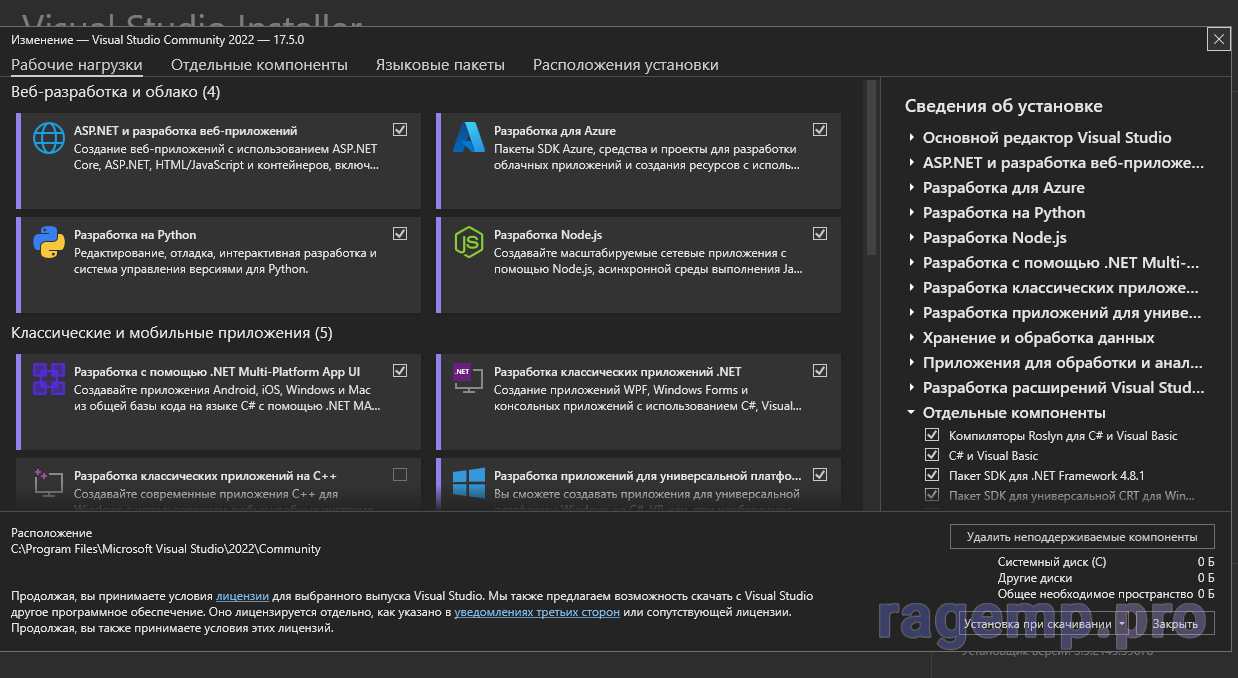Collapse the Отдельные компоненты section

[911, 412]
